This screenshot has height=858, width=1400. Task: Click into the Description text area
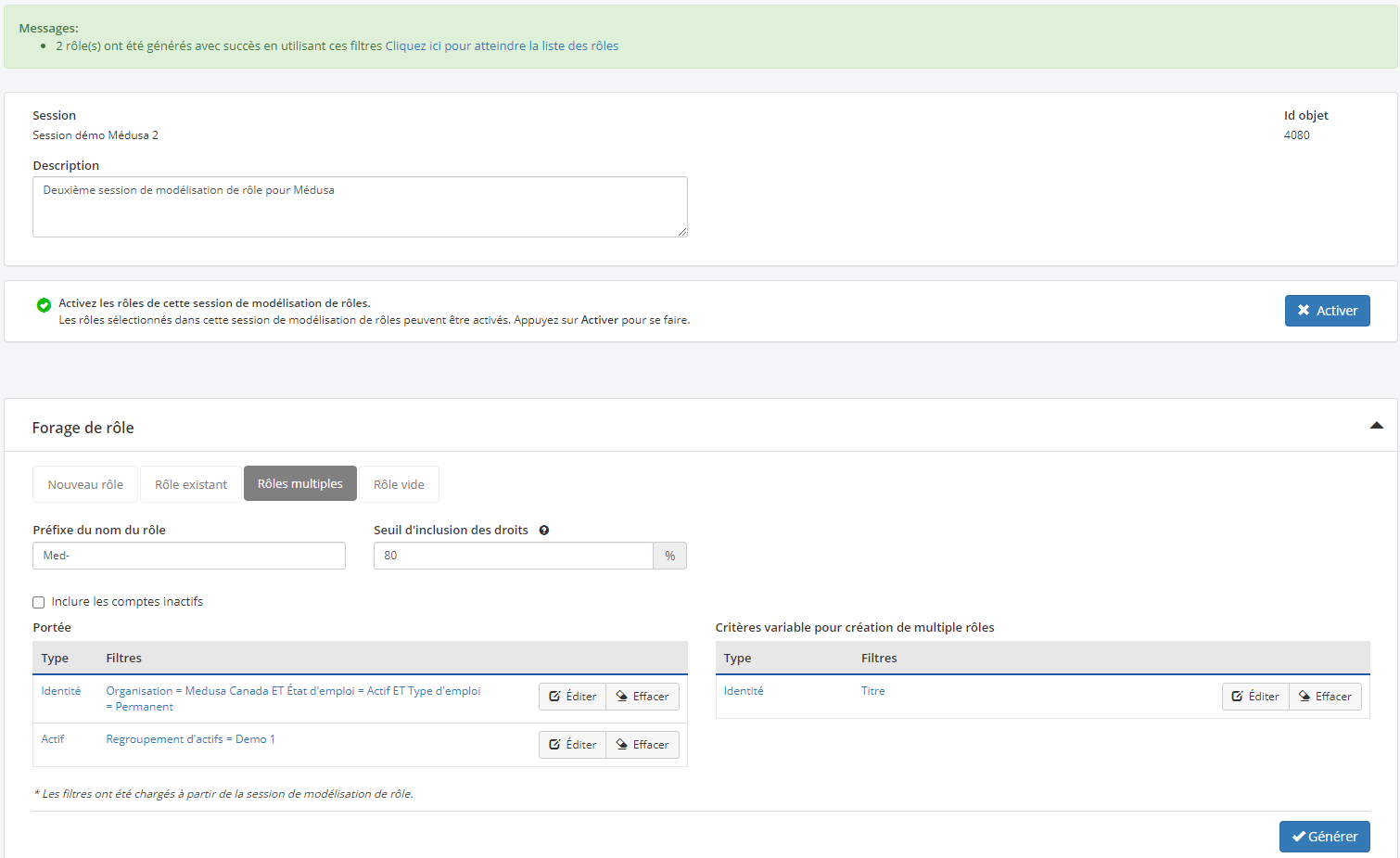(360, 207)
